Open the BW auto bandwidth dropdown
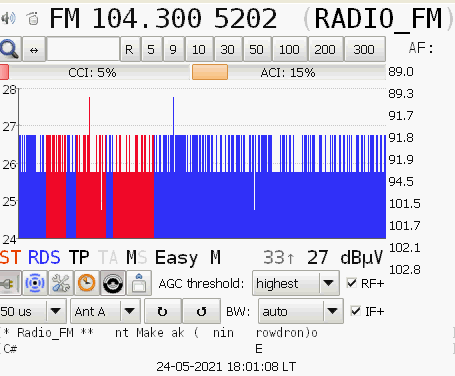 [301, 311]
